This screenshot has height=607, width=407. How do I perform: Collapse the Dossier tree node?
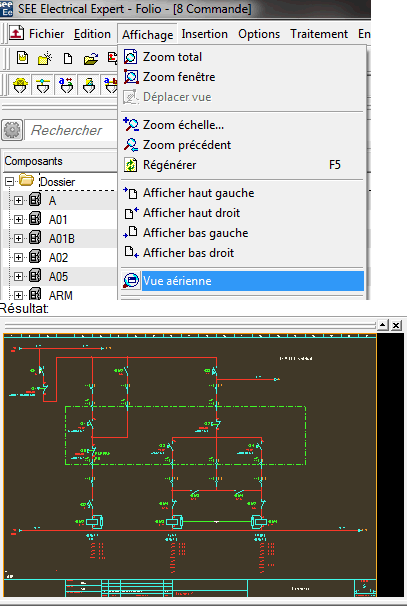9,181
